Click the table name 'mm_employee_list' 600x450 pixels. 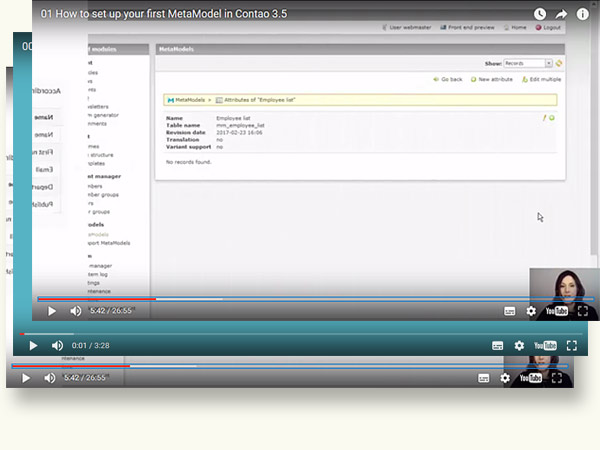pos(240,126)
